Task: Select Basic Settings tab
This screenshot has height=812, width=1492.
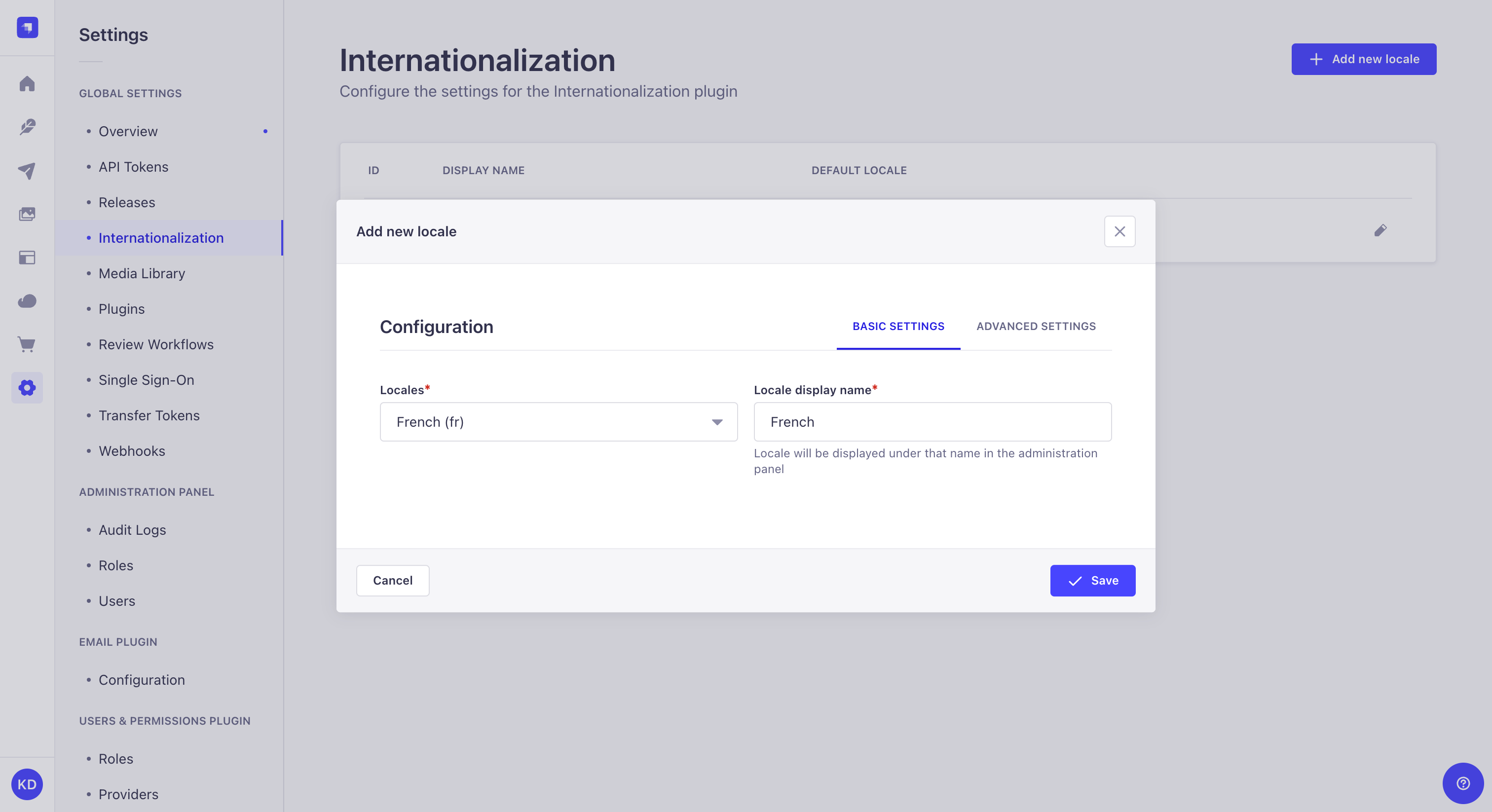Action: 898,325
